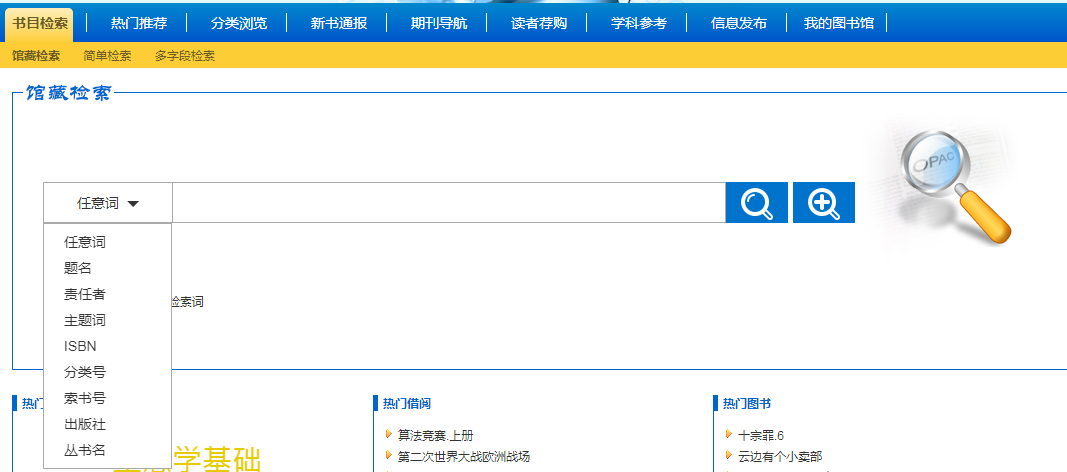Choose 责任者 from the dropdown list

84,294
